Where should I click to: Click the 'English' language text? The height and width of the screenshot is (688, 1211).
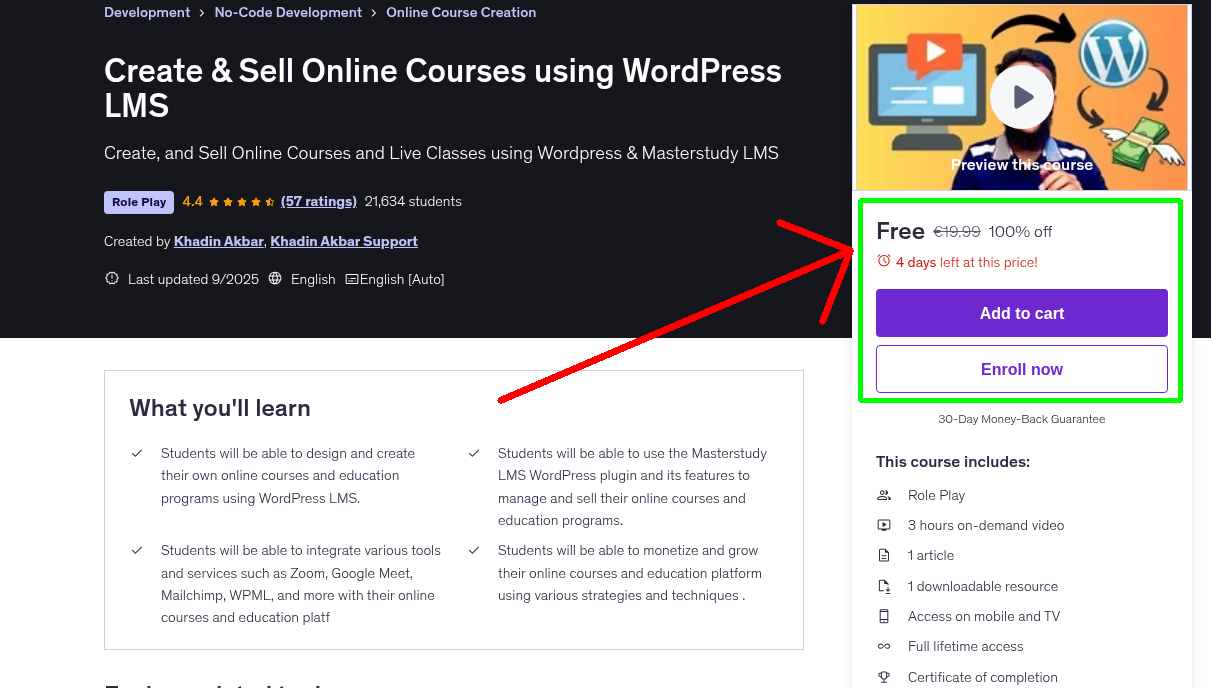tap(313, 279)
